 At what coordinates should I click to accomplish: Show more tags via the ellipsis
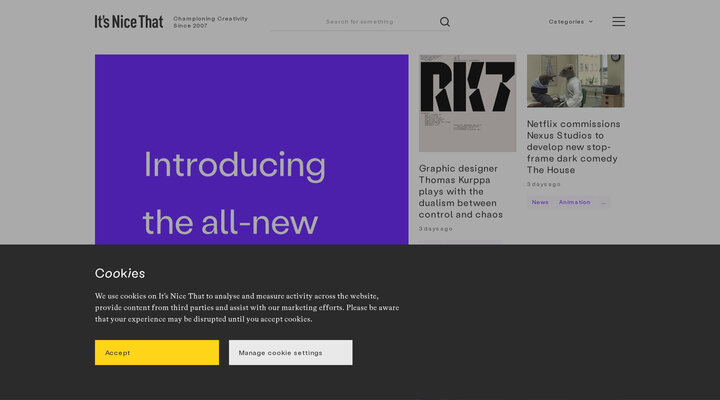click(603, 202)
